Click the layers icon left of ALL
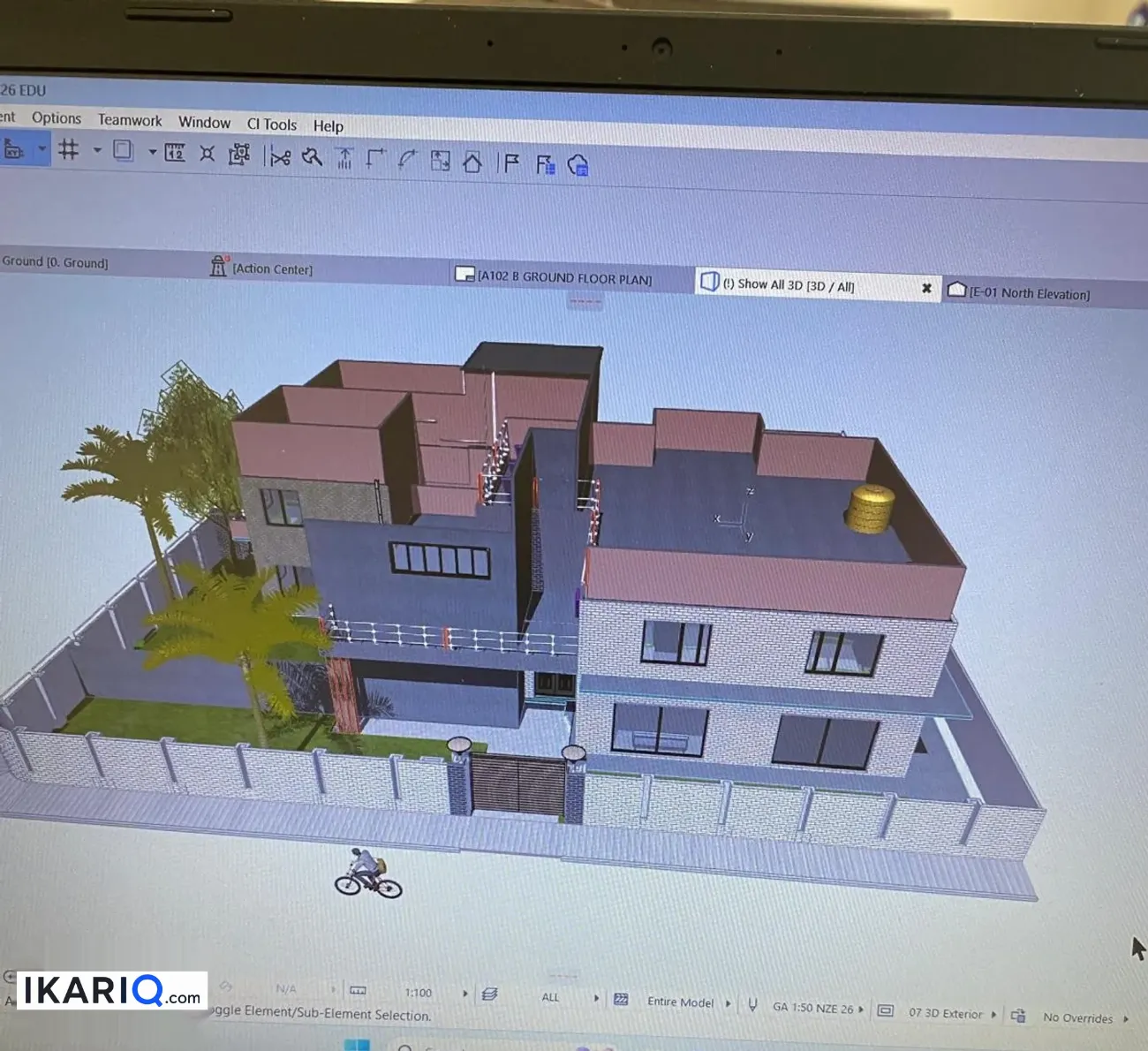This screenshot has width=1148, height=1051. tap(489, 994)
